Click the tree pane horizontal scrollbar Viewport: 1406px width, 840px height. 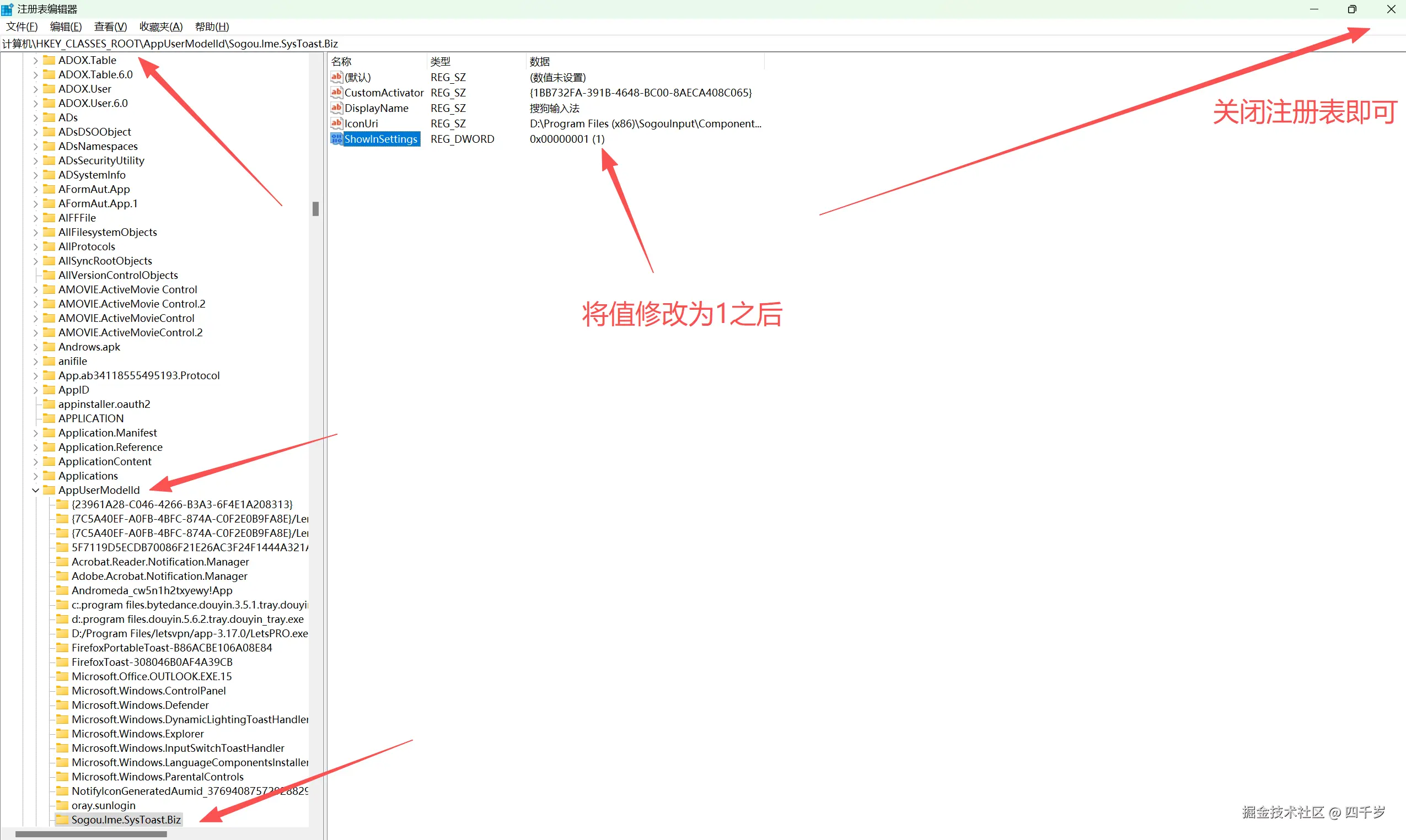click(90, 834)
